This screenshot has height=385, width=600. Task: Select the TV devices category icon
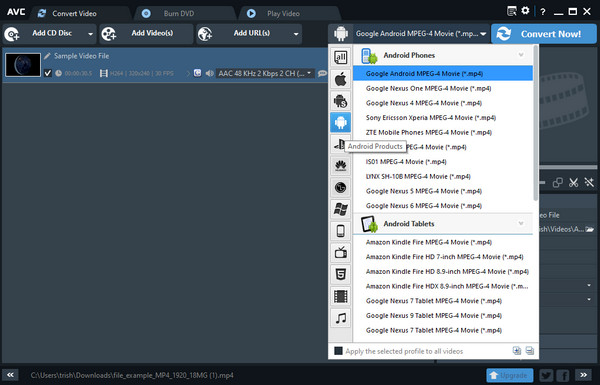pos(340,253)
